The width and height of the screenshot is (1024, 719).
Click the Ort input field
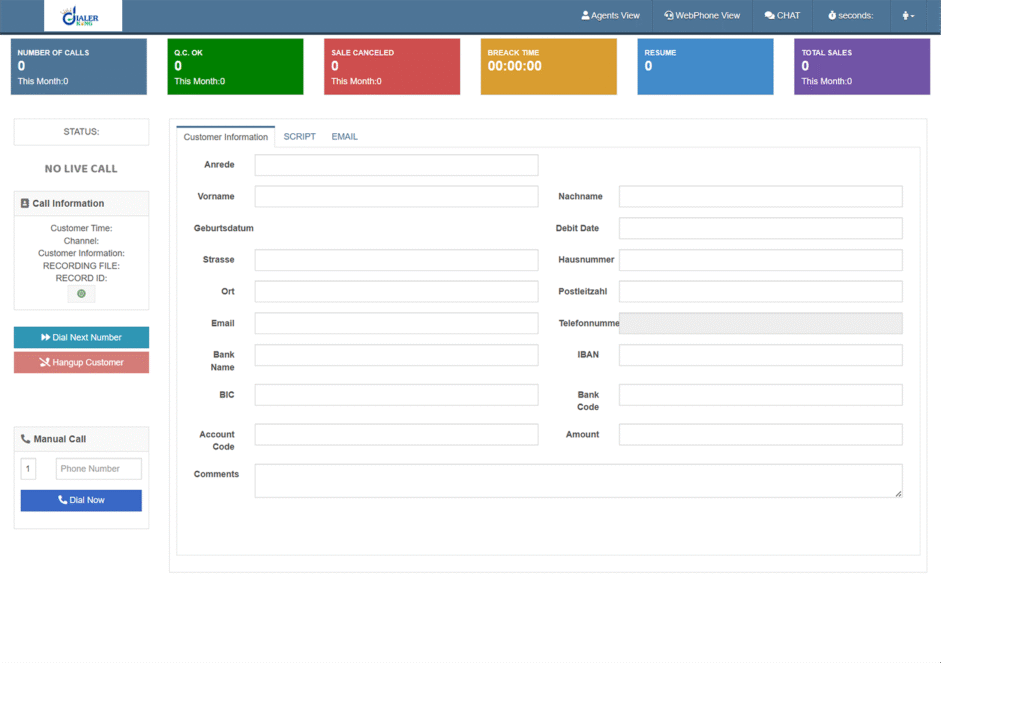point(396,292)
